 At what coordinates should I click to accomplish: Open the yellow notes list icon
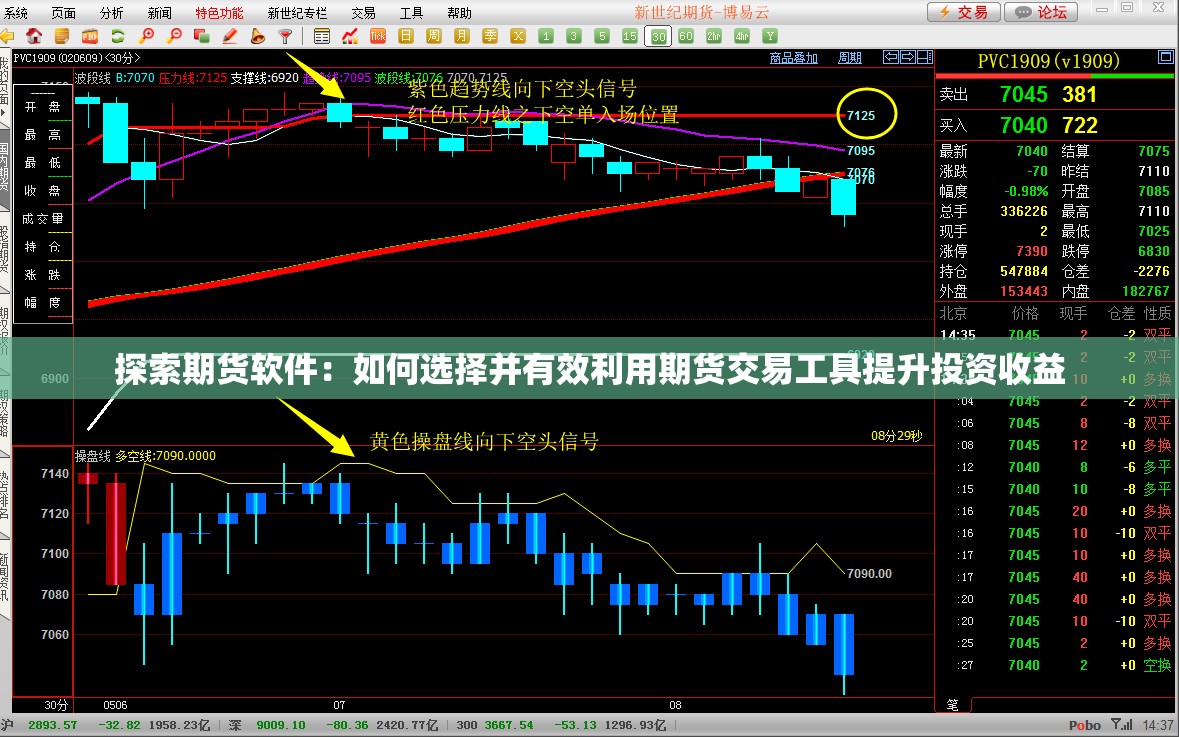tap(62, 36)
